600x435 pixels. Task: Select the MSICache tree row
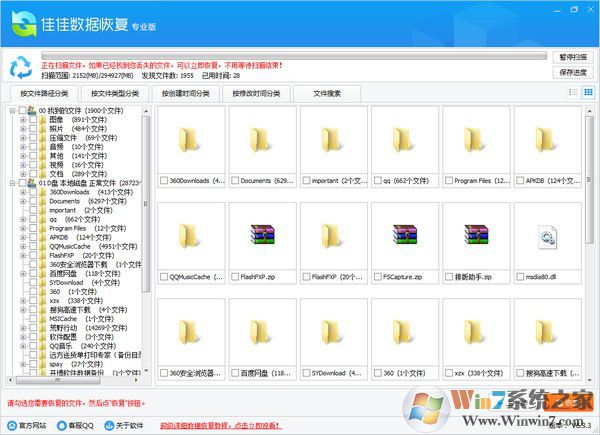tap(82, 319)
